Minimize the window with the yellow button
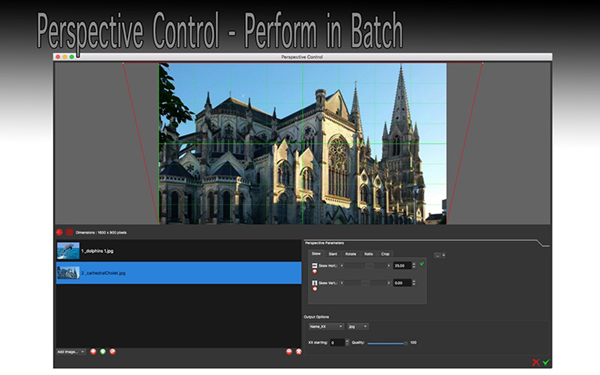The image size is (600, 375). (65, 57)
